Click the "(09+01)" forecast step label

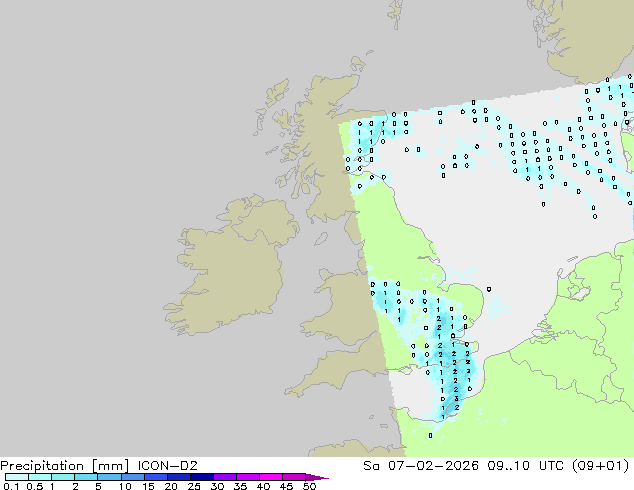pos(600,466)
